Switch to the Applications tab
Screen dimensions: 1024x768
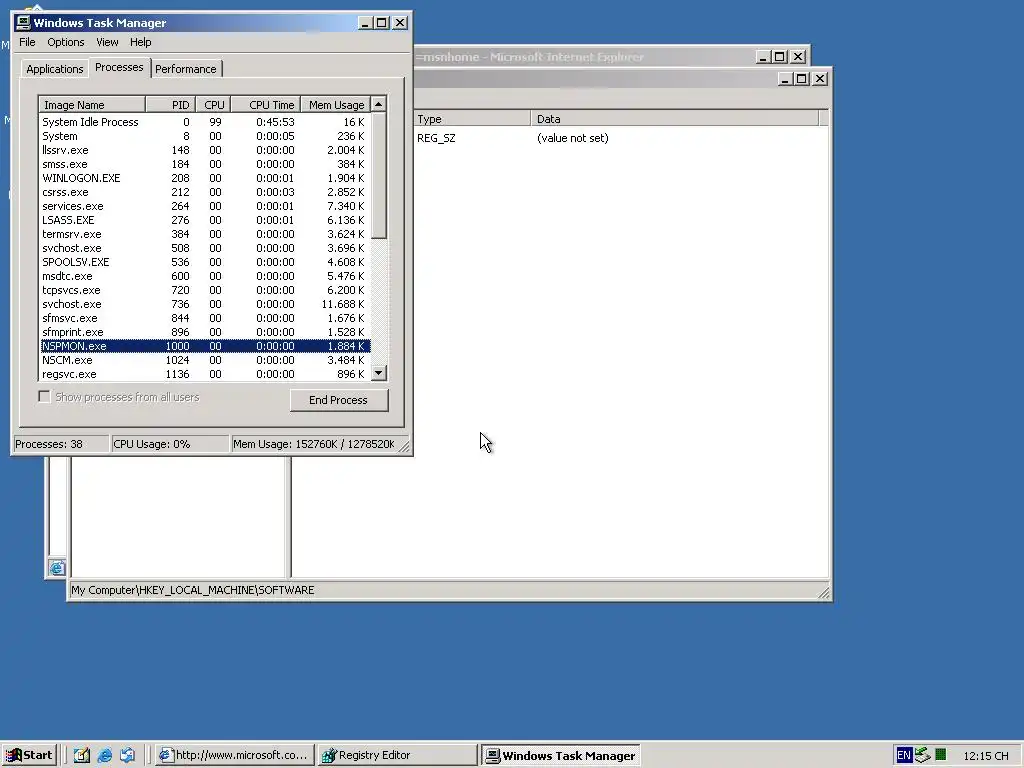click(54, 69)
